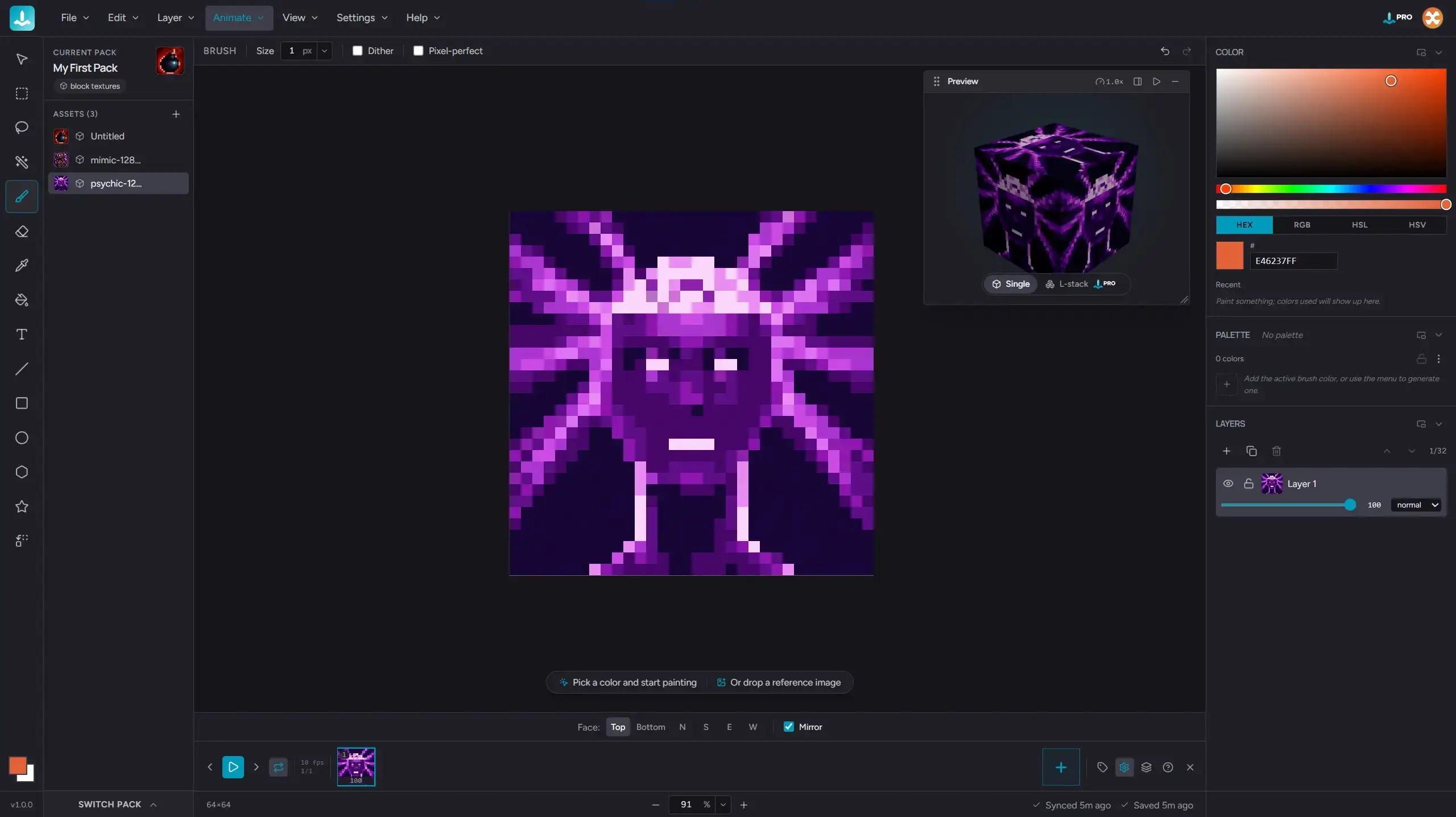Toggle onion layers stack icon in timeline
This screenshot has height=817, width=1456.
click(x=1146, y=767)
